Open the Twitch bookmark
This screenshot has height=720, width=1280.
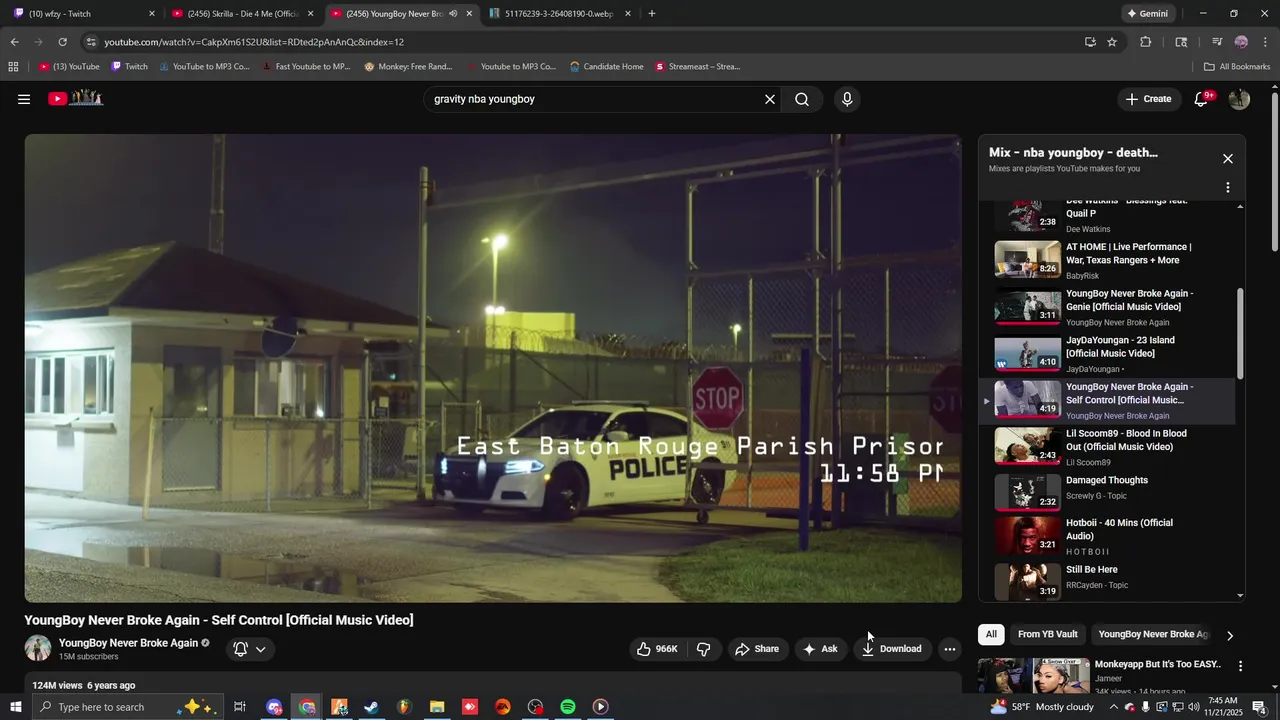129,67
